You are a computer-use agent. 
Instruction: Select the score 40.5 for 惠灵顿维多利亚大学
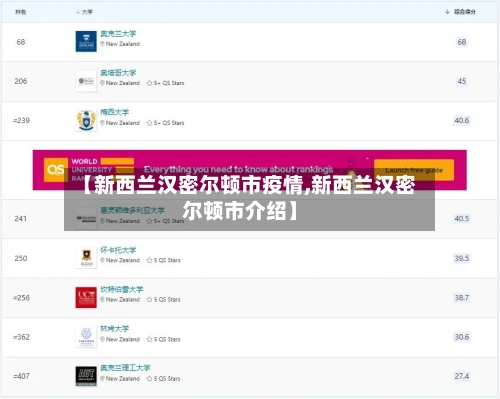pos(462,219)
